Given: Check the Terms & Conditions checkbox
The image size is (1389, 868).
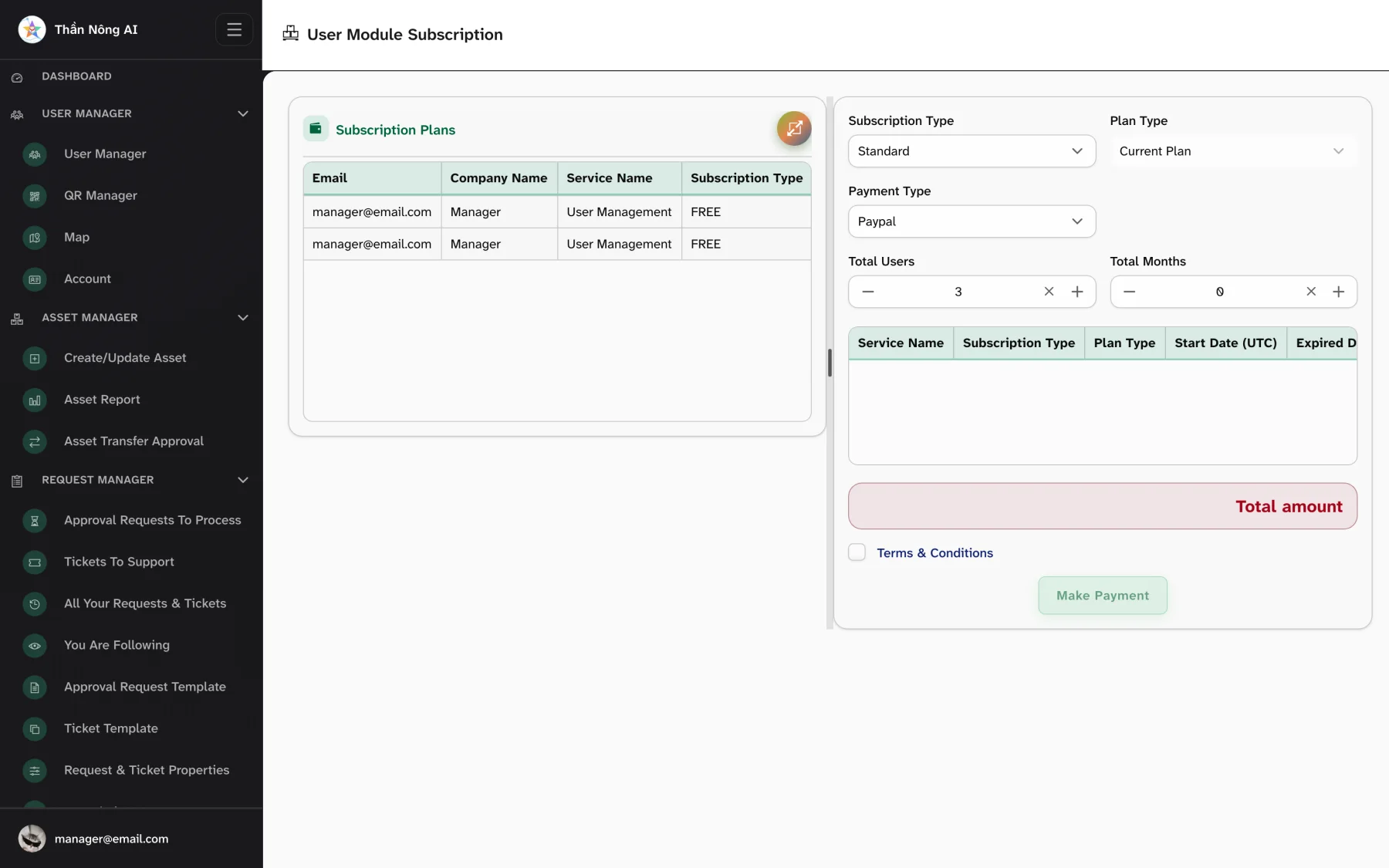Looking at the screenshot, I should pos(857,552).
